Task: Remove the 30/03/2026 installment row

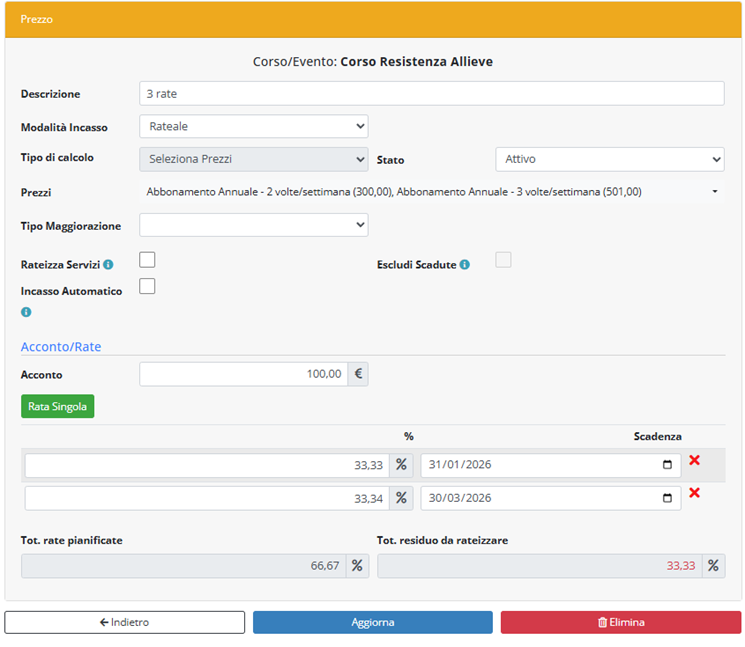Action: point(694,493)
